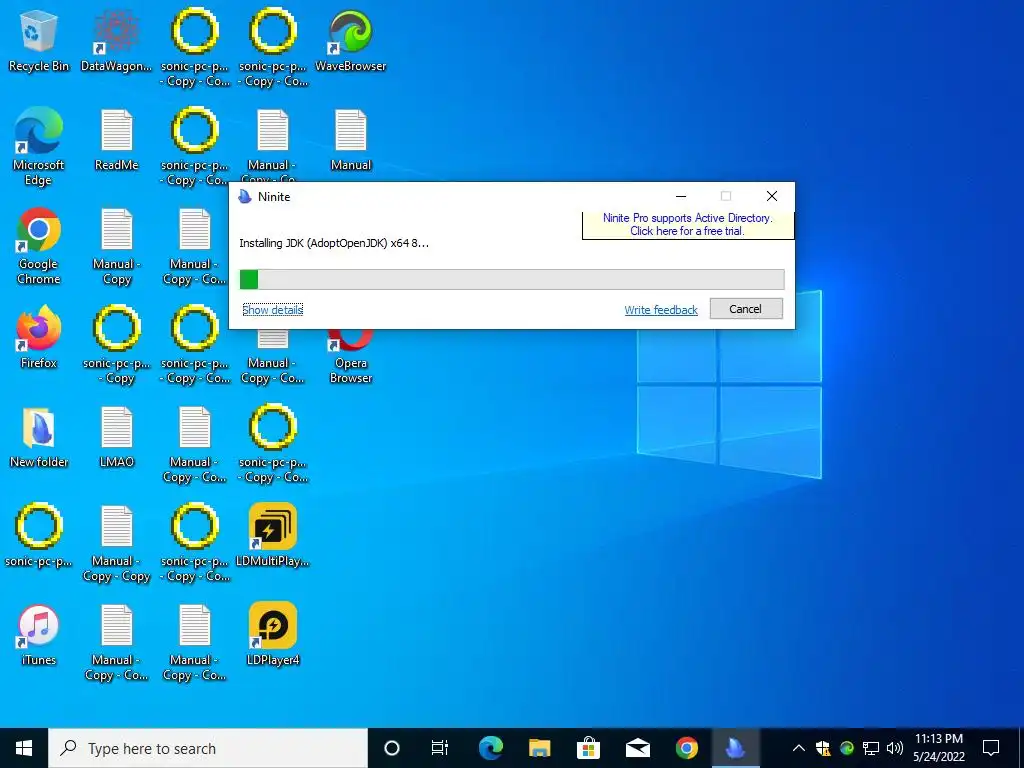Image resolution: width=1024 pixels, height=768 pixels.
Task: Select the Opera Browser desktop shortcut
Action: click(x=351, y=357)
